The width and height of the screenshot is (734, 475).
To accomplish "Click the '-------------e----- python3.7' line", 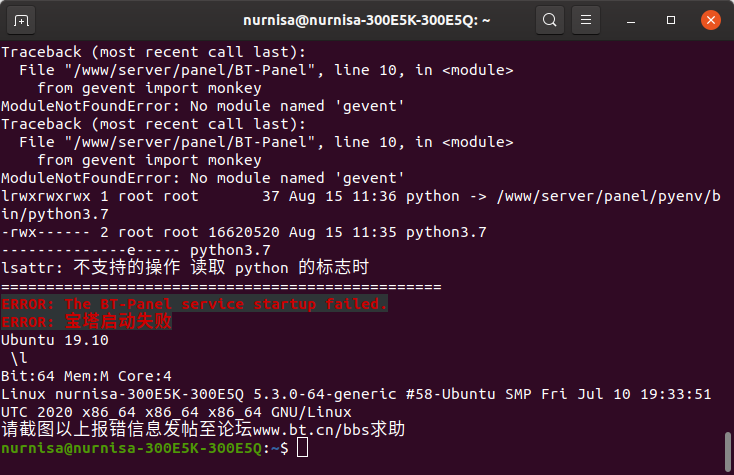I will coord(136,250).
